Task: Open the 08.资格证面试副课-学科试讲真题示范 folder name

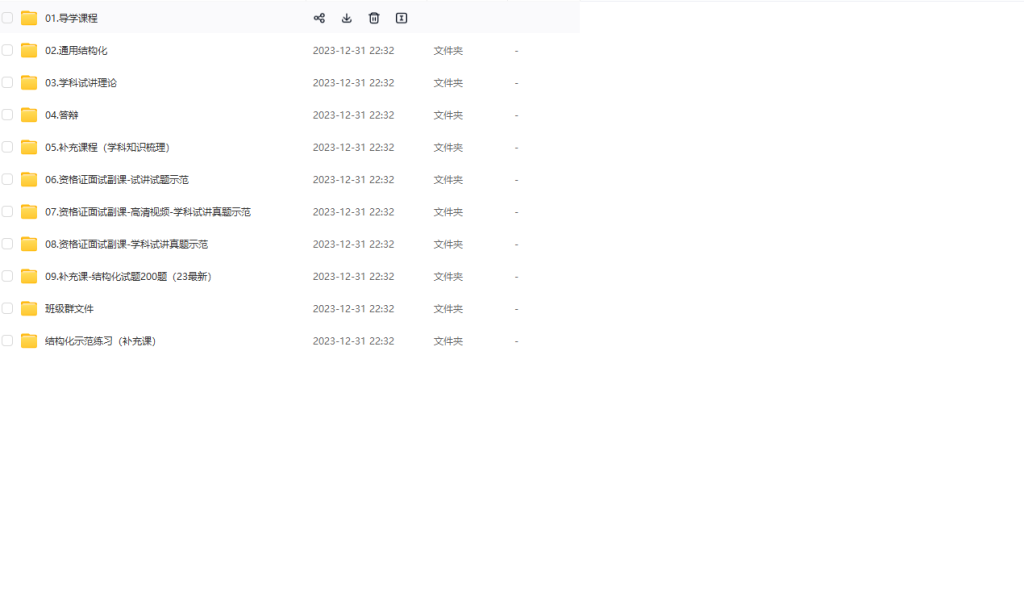Action: pyautogui.click(x=126, y=244)
